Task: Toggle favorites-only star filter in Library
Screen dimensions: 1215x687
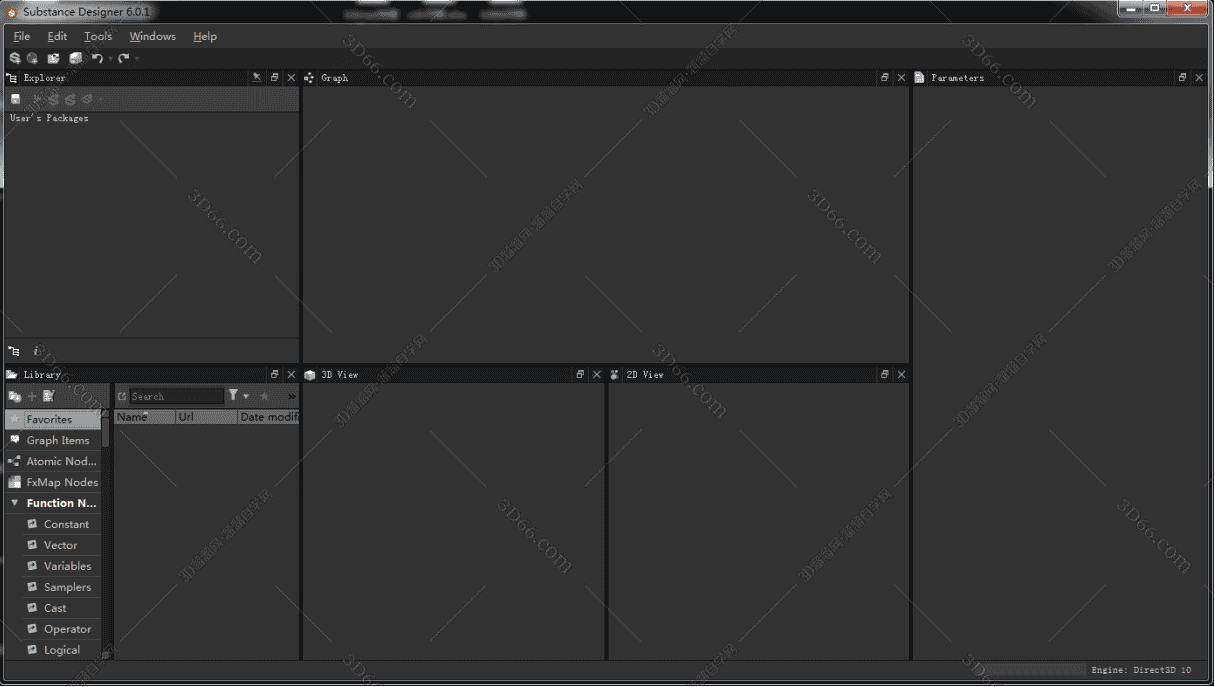Action: pos(264,396)
